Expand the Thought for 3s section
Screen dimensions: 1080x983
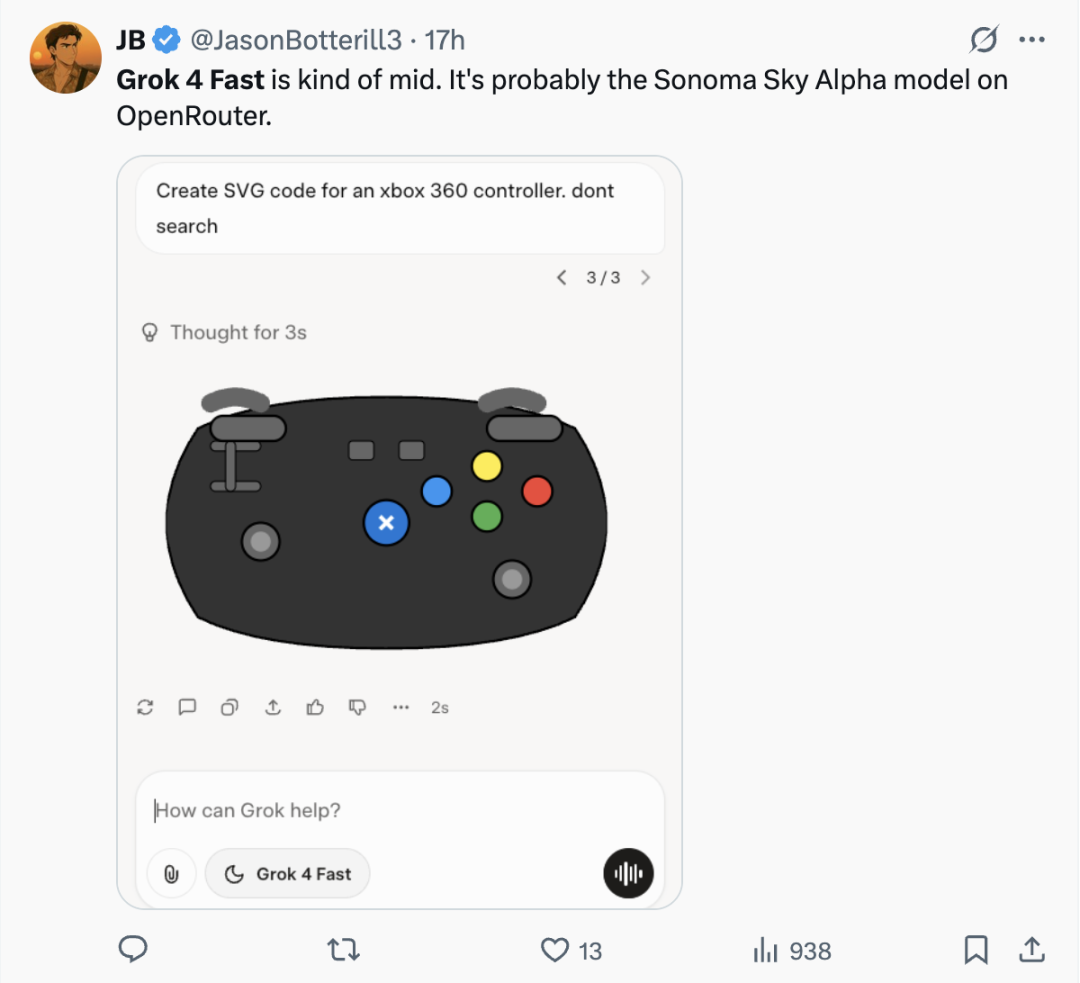(225, 333)
